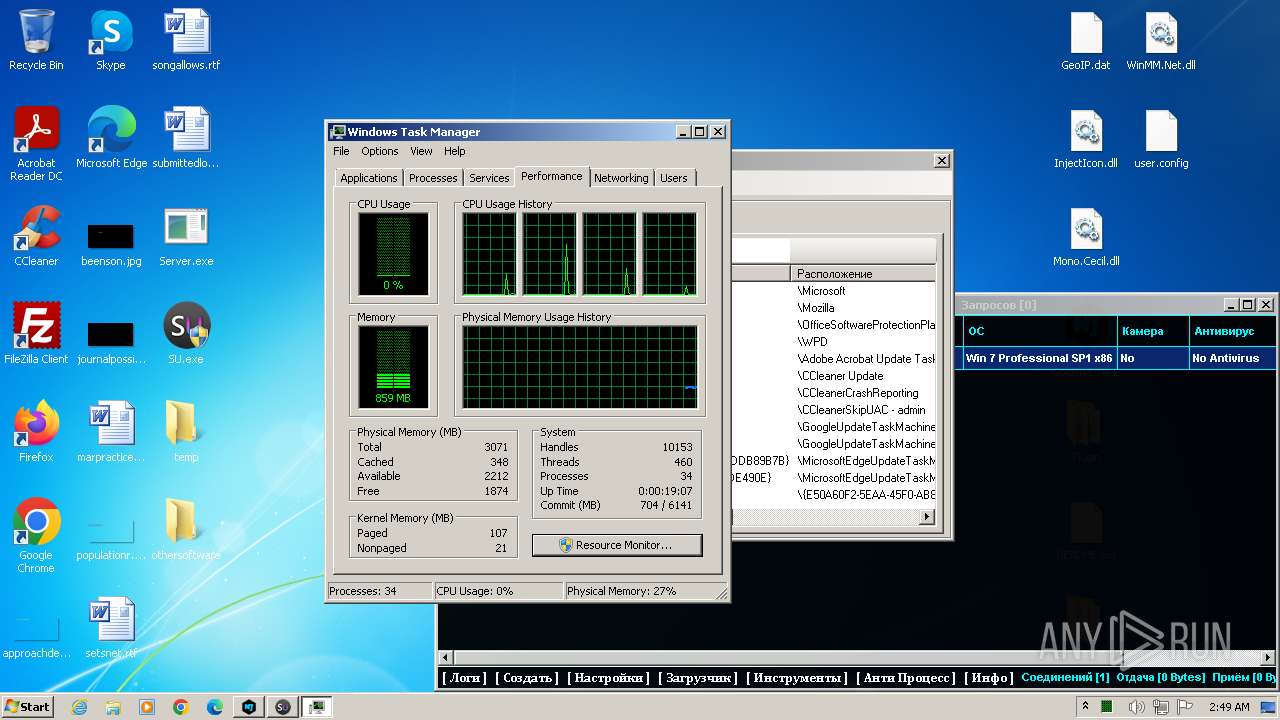The width and height of the screenshot is (1280, 720).
Task: Click the [Логи] button in bottom bar
Action: coord(465,678)
